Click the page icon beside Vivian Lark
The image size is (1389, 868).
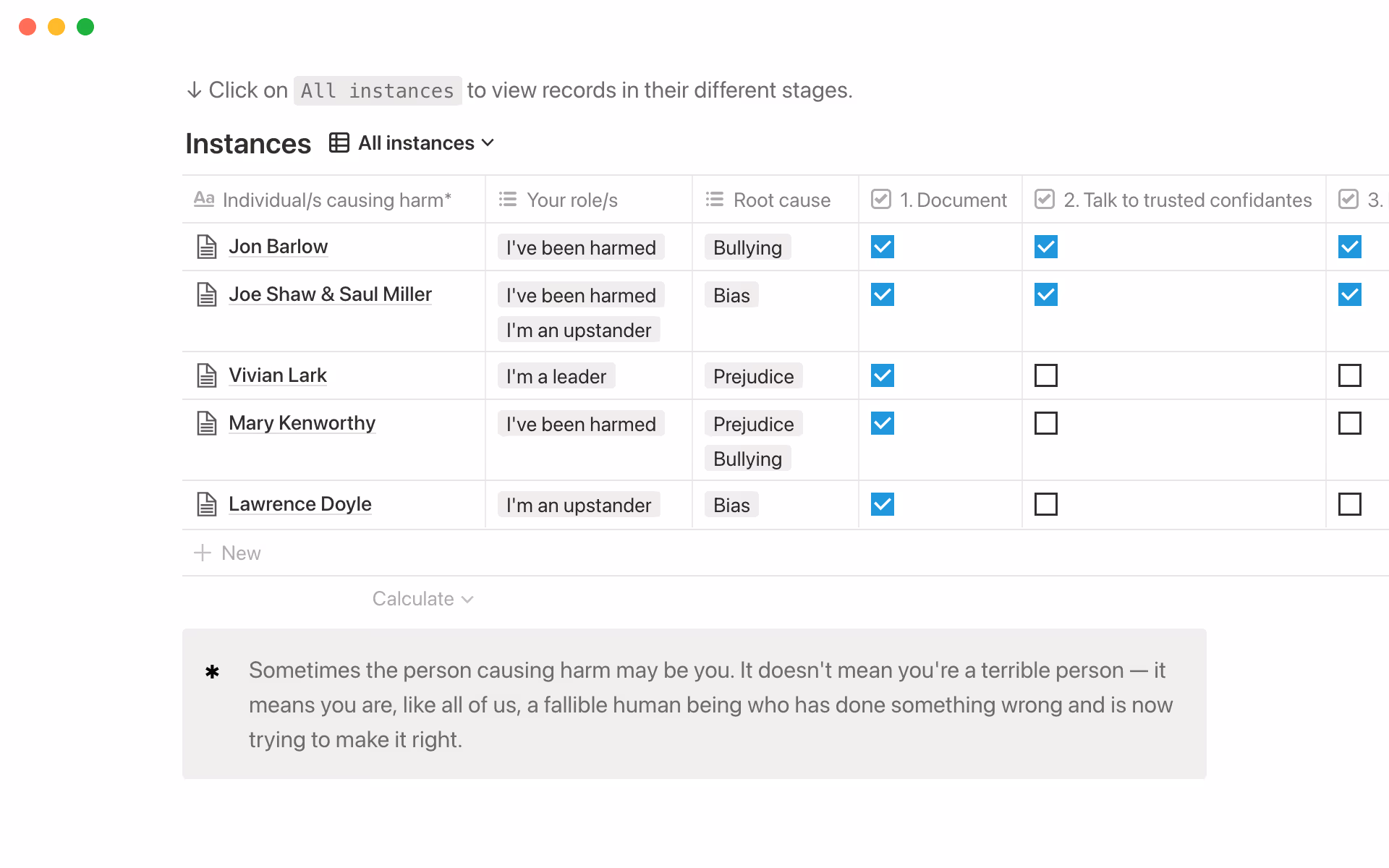click(207, 375)
